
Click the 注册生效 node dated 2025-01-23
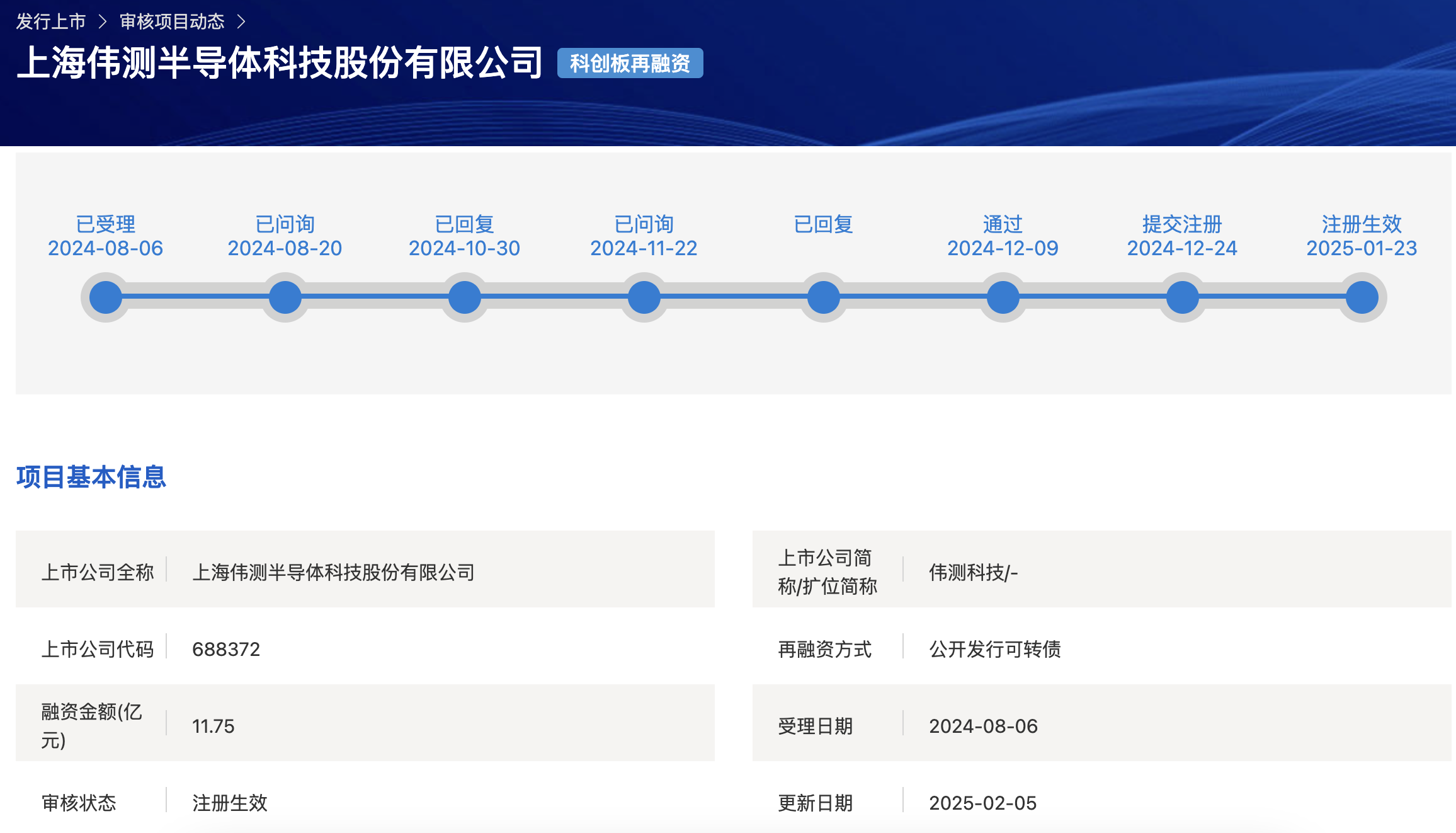point(1362,296)
